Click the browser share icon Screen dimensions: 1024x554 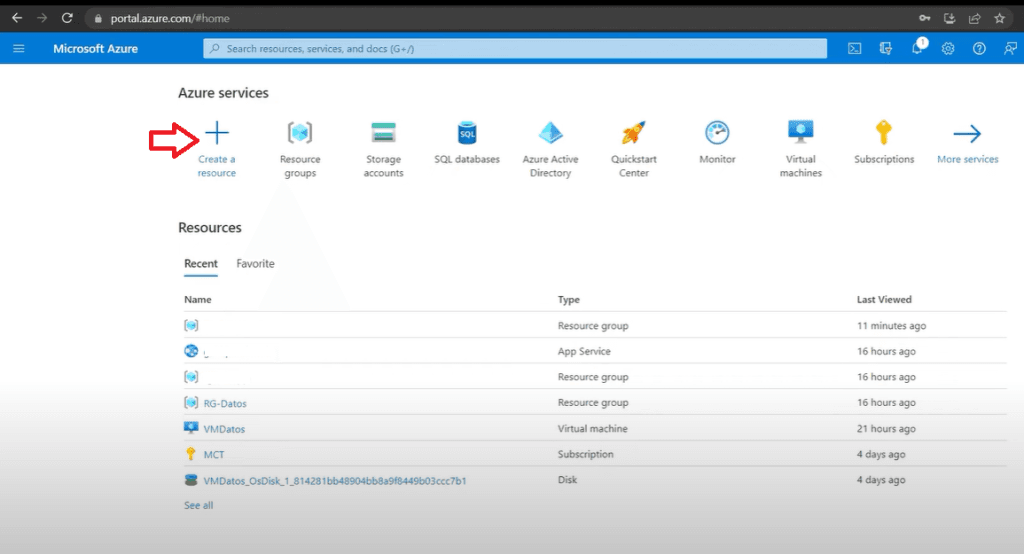(974, 18)
